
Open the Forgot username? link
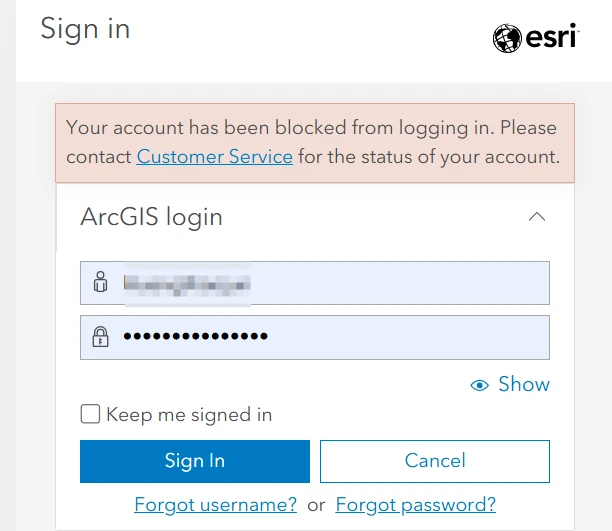pos(215,504)
